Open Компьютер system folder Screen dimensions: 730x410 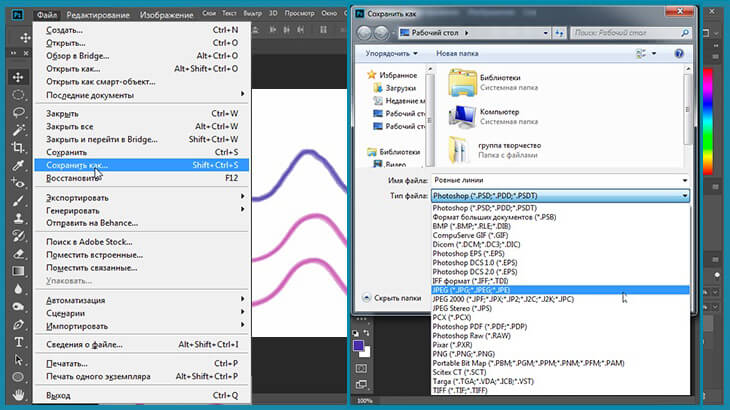click(x=493, y=117)
